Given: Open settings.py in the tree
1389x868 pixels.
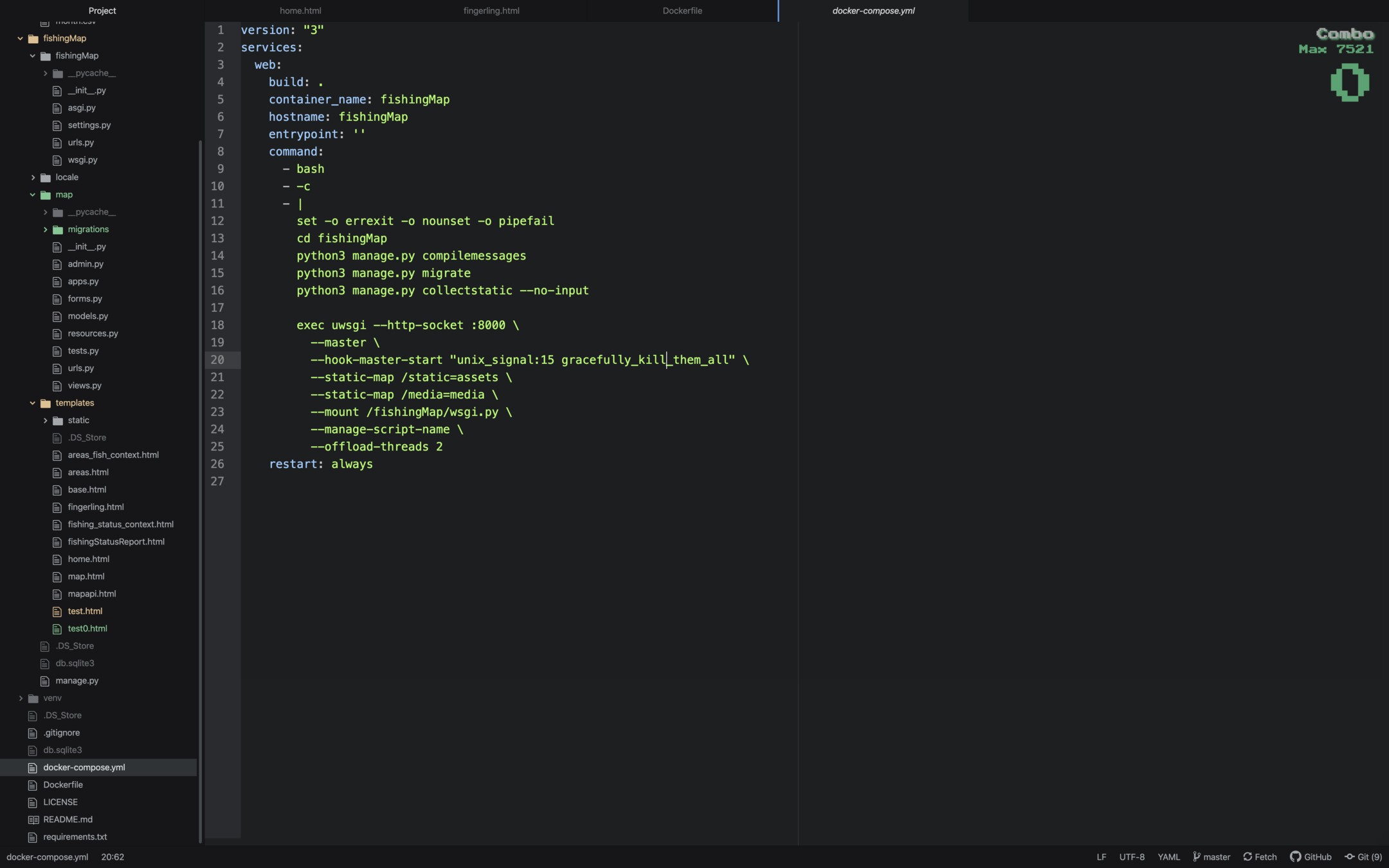Looking at the screenshot, I should [x=89, y=125].
